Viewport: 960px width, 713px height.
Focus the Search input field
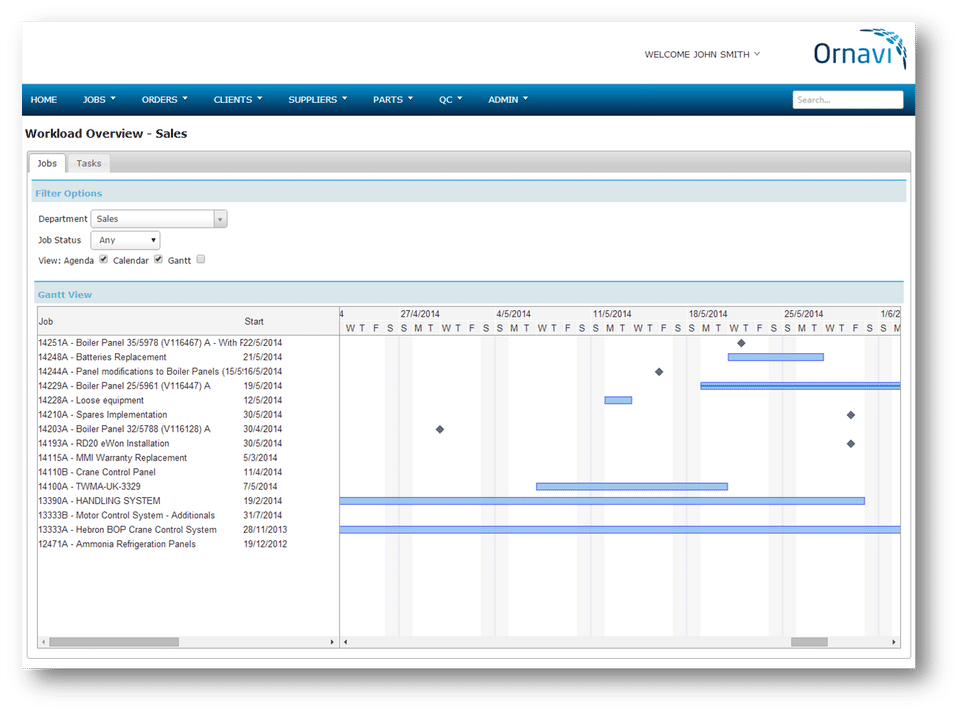[x=848, y=100]
